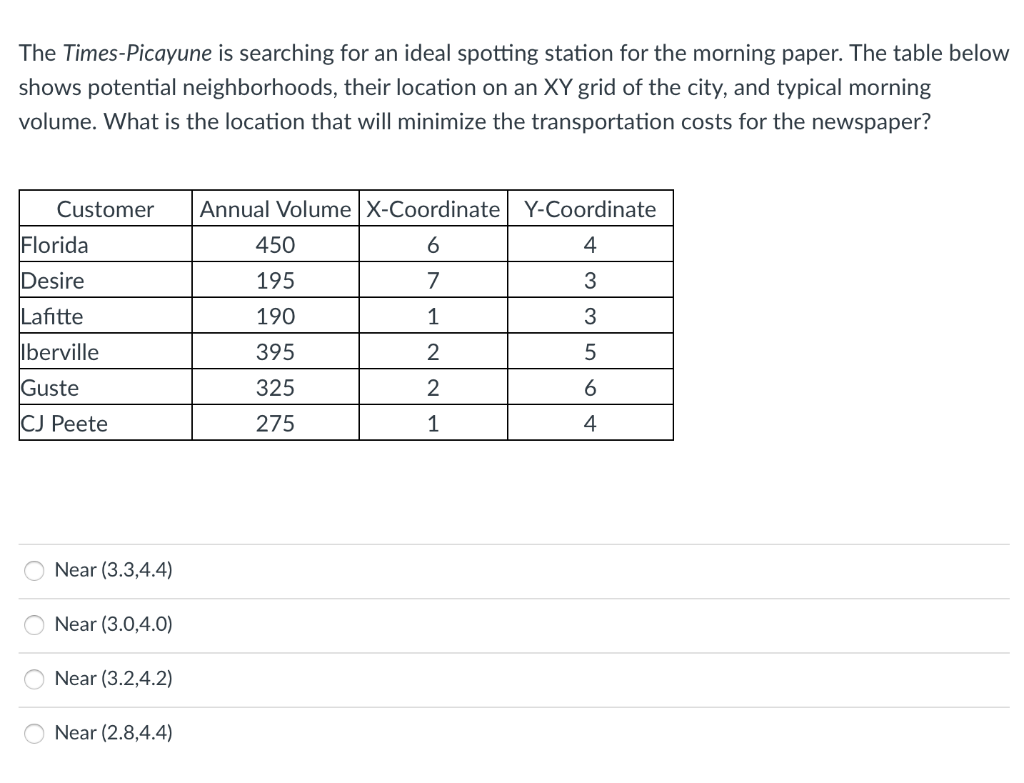Click the Annual Volume column header

[x=276, y=209]
